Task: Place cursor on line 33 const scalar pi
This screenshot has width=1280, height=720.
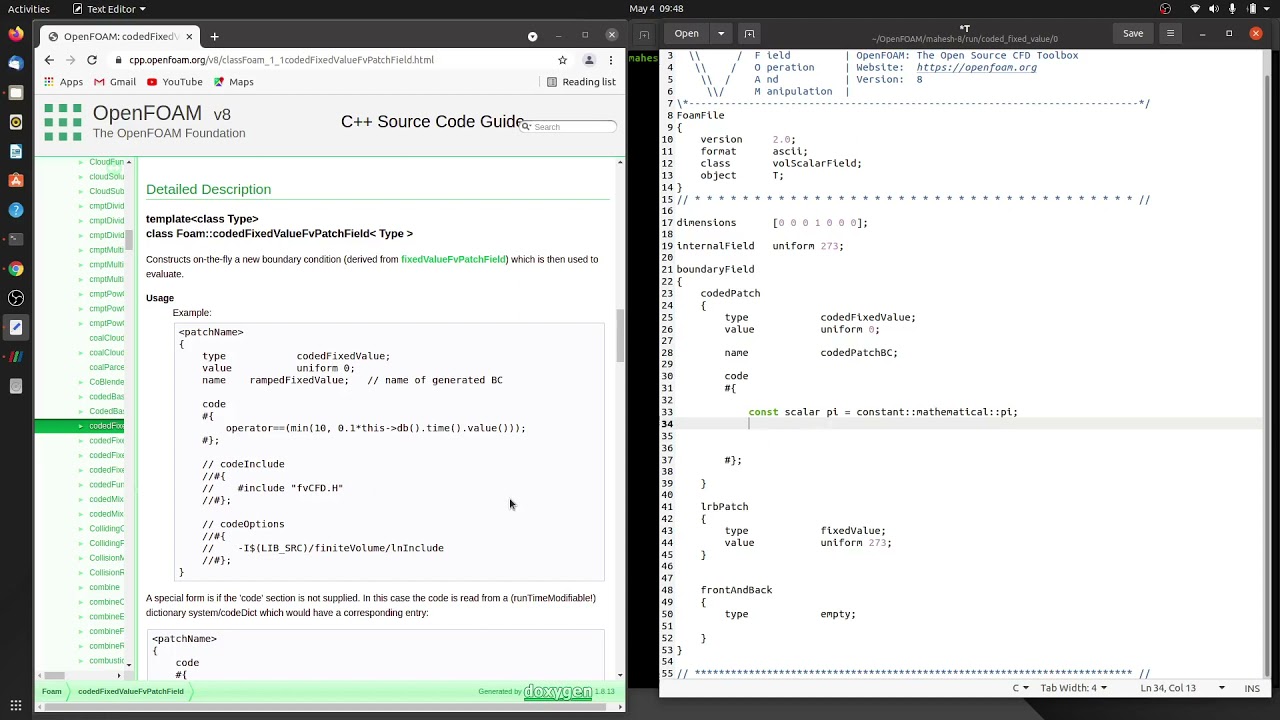Action: [883, 412]
